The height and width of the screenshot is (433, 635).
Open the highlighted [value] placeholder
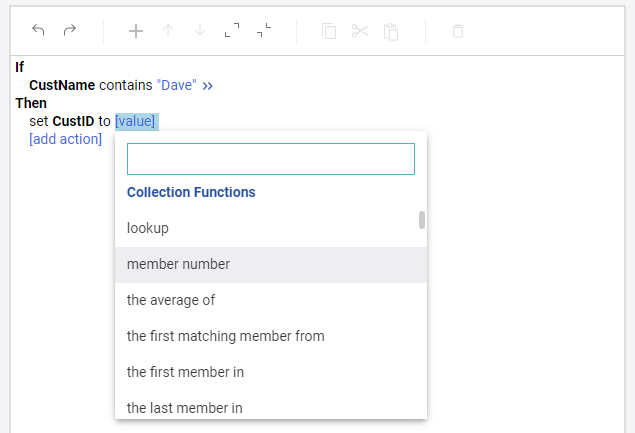tap(136, 121)
